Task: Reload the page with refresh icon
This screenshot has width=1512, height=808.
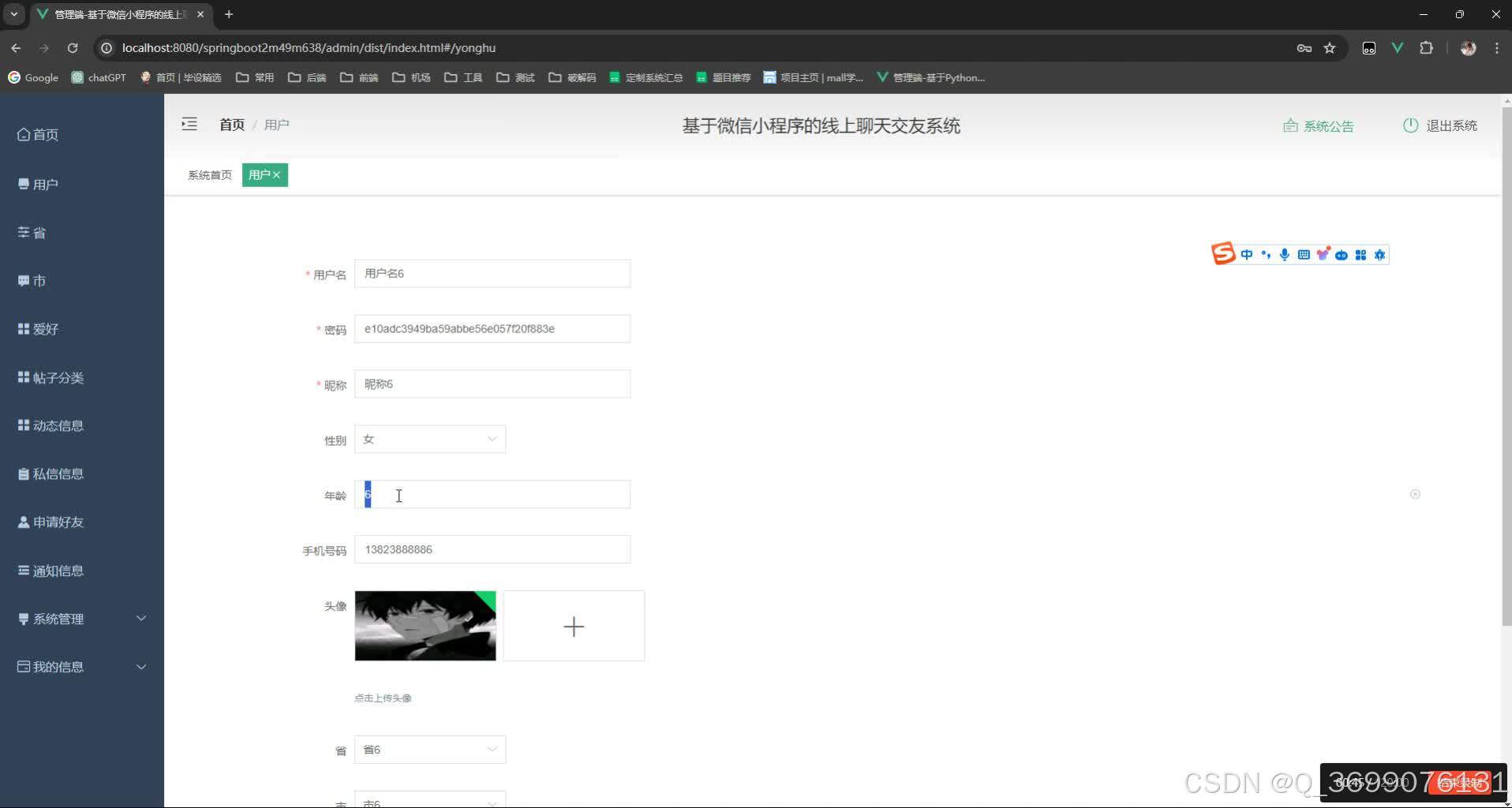Action: click(x=73, y=47)
